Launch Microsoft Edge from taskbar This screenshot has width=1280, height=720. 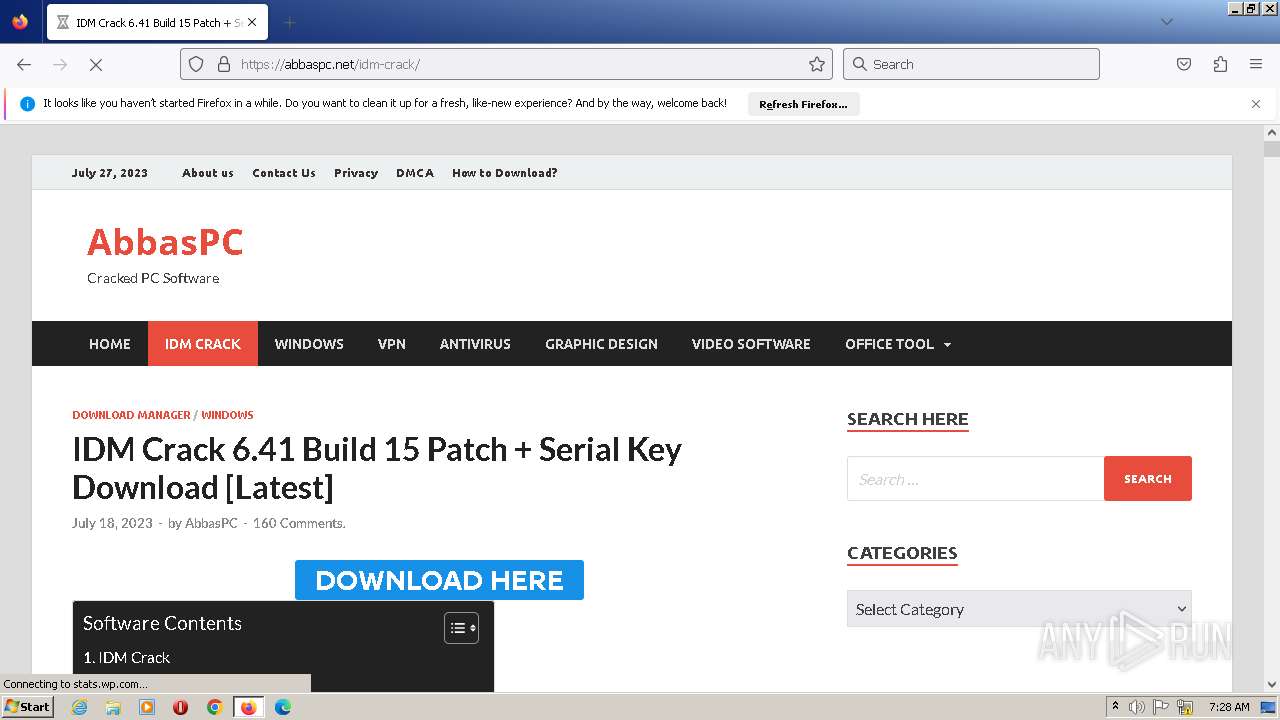[283, 707]
